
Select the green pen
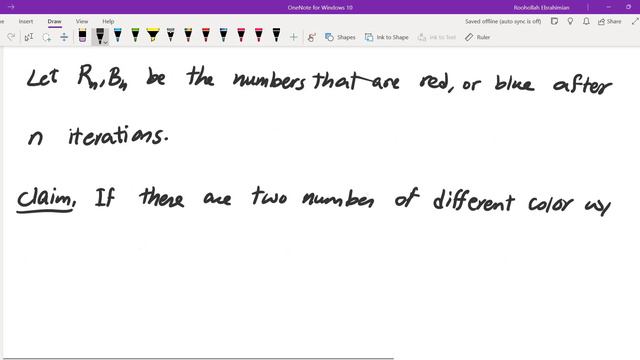[x=135, y=36]
